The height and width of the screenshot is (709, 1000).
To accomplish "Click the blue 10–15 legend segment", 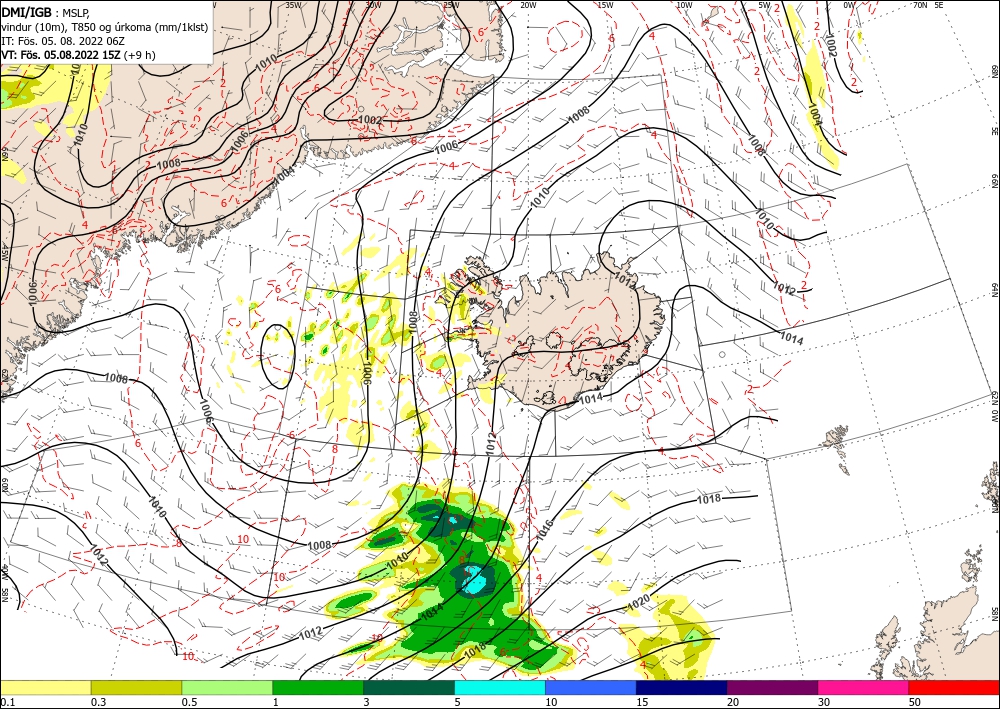I will (591, 687).
